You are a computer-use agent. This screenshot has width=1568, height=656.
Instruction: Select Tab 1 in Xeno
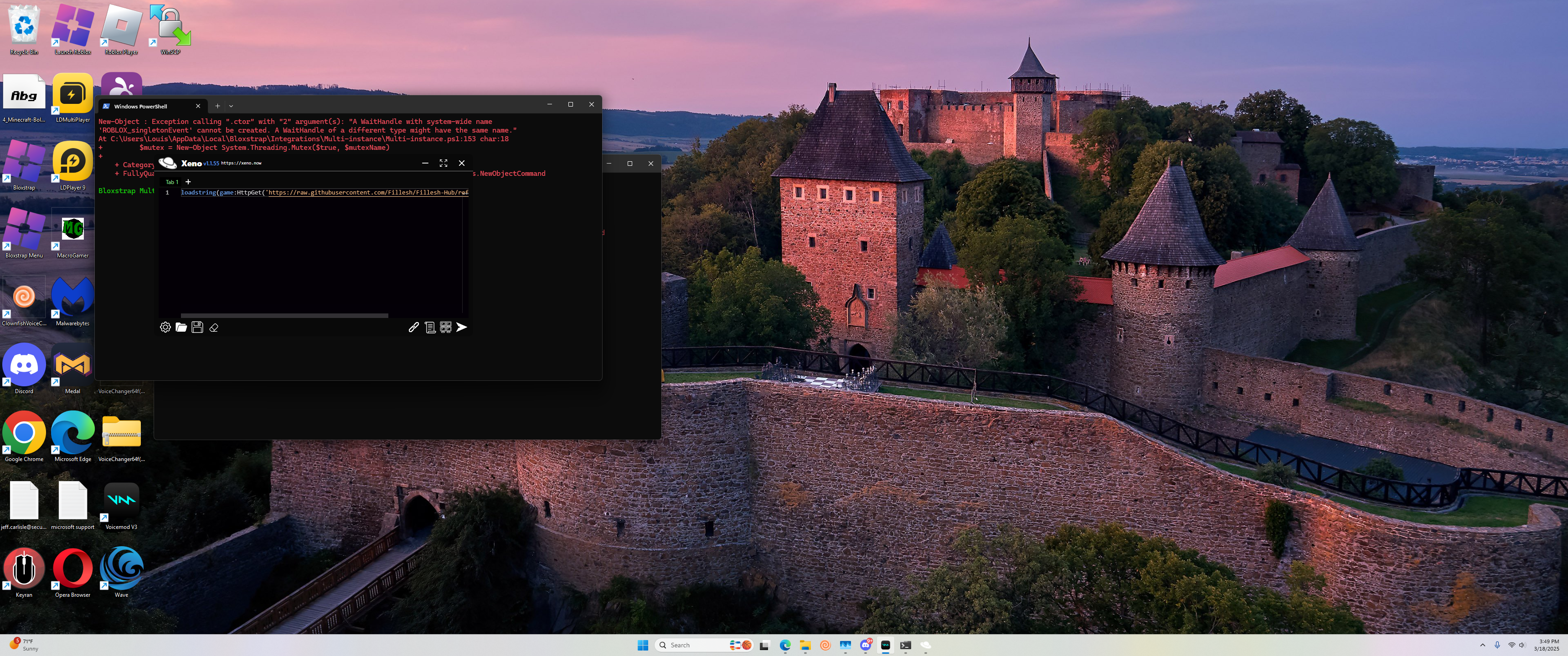click(172, 182)
